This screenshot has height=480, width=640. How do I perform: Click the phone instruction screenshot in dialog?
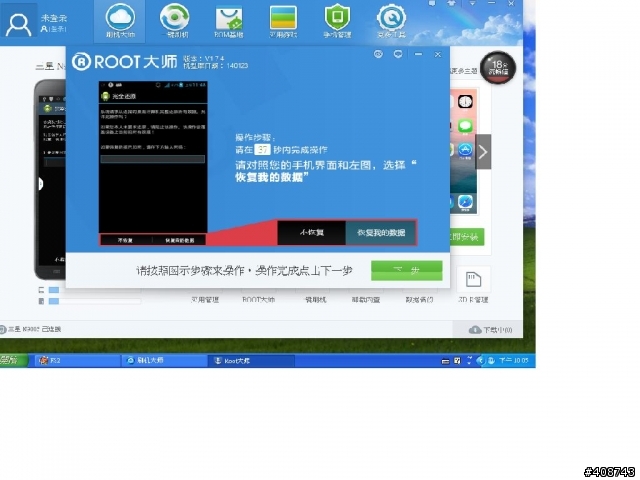(153, 163)
